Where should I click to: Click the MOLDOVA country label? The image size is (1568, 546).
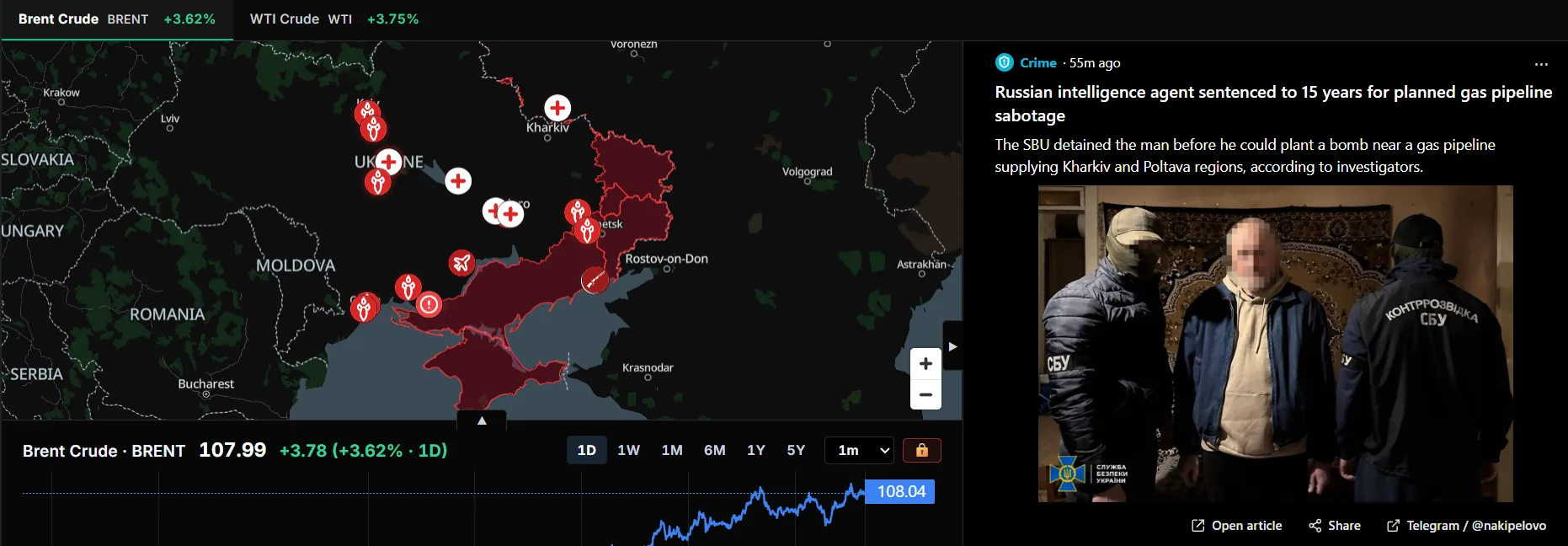pyautogui.click(x=296, y=265)
